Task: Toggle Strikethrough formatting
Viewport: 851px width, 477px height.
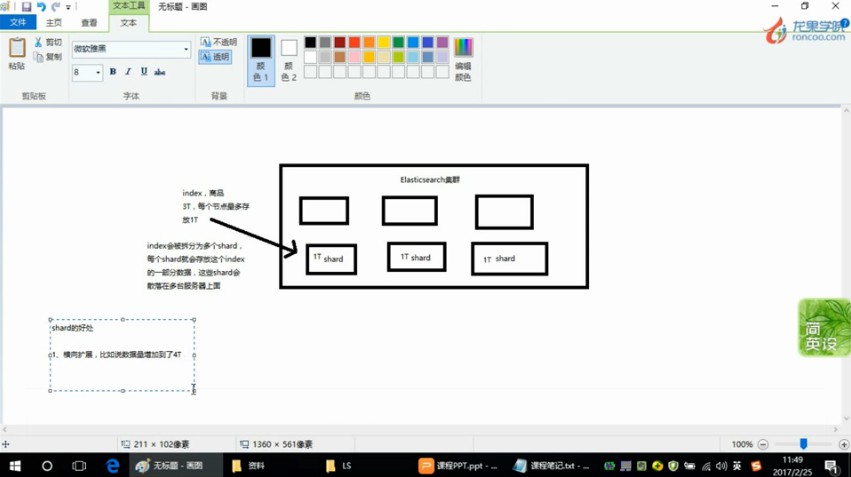Action: tap(160, 72)
